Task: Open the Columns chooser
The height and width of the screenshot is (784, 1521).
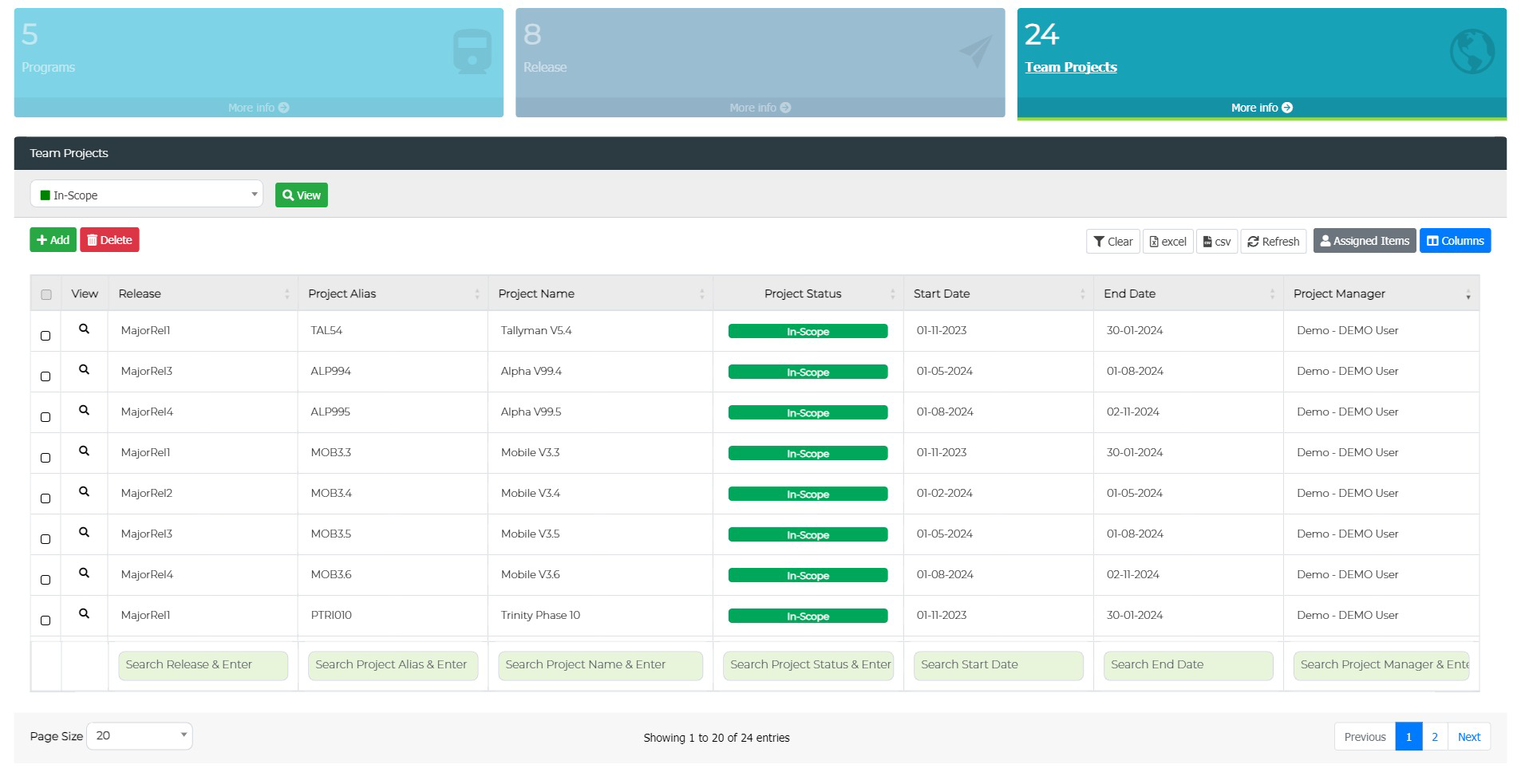Action: 1455,241
